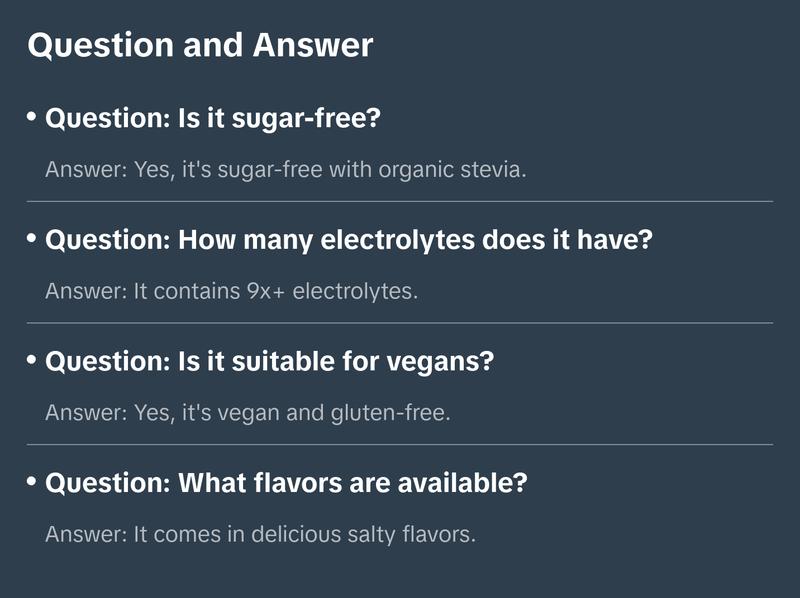
Task: Click the answer starting 'It contains'
Action: 231,291
